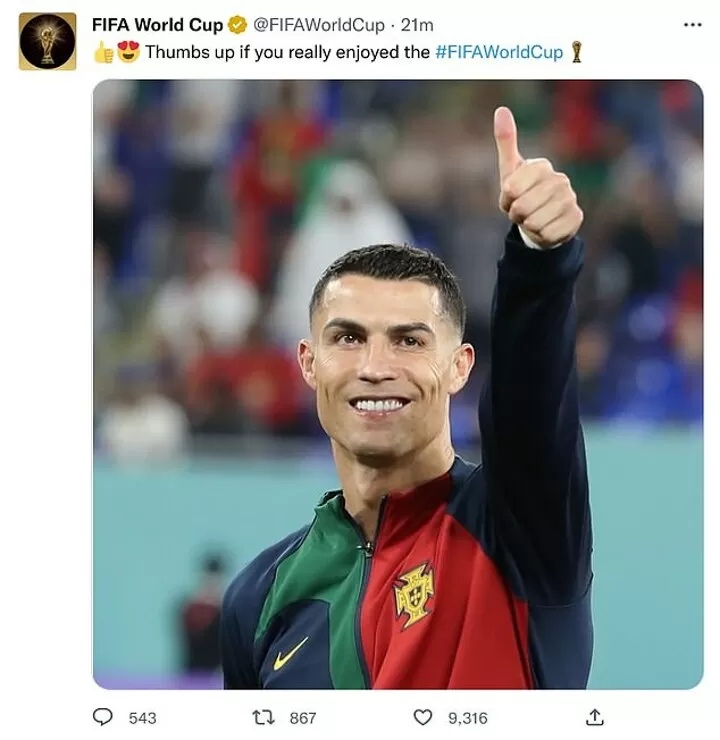Open the #FIFAWorldCup hashtag link

tap(499, 52)
